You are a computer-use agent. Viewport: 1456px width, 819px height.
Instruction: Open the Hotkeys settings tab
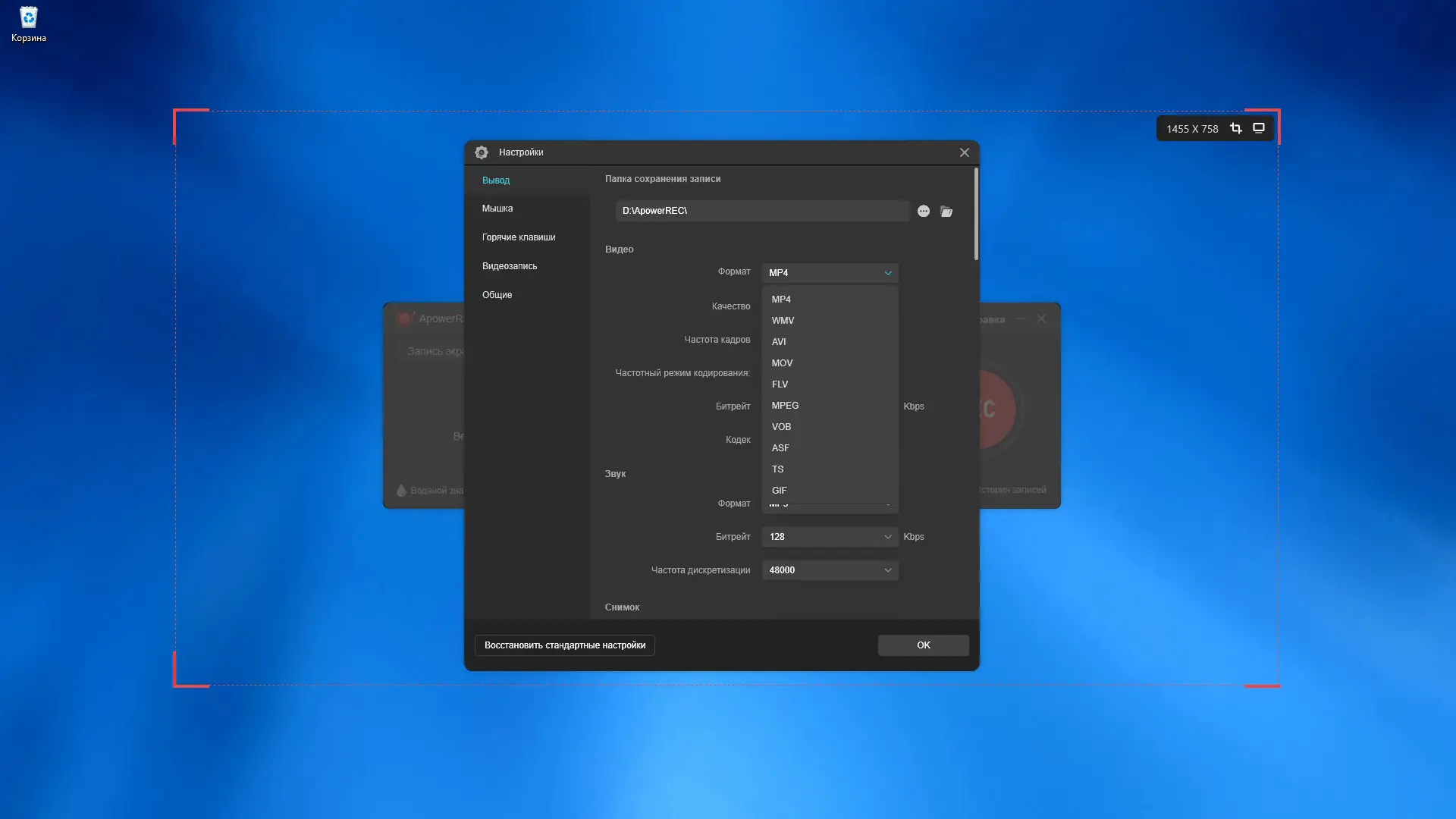[x=519, y=237]
